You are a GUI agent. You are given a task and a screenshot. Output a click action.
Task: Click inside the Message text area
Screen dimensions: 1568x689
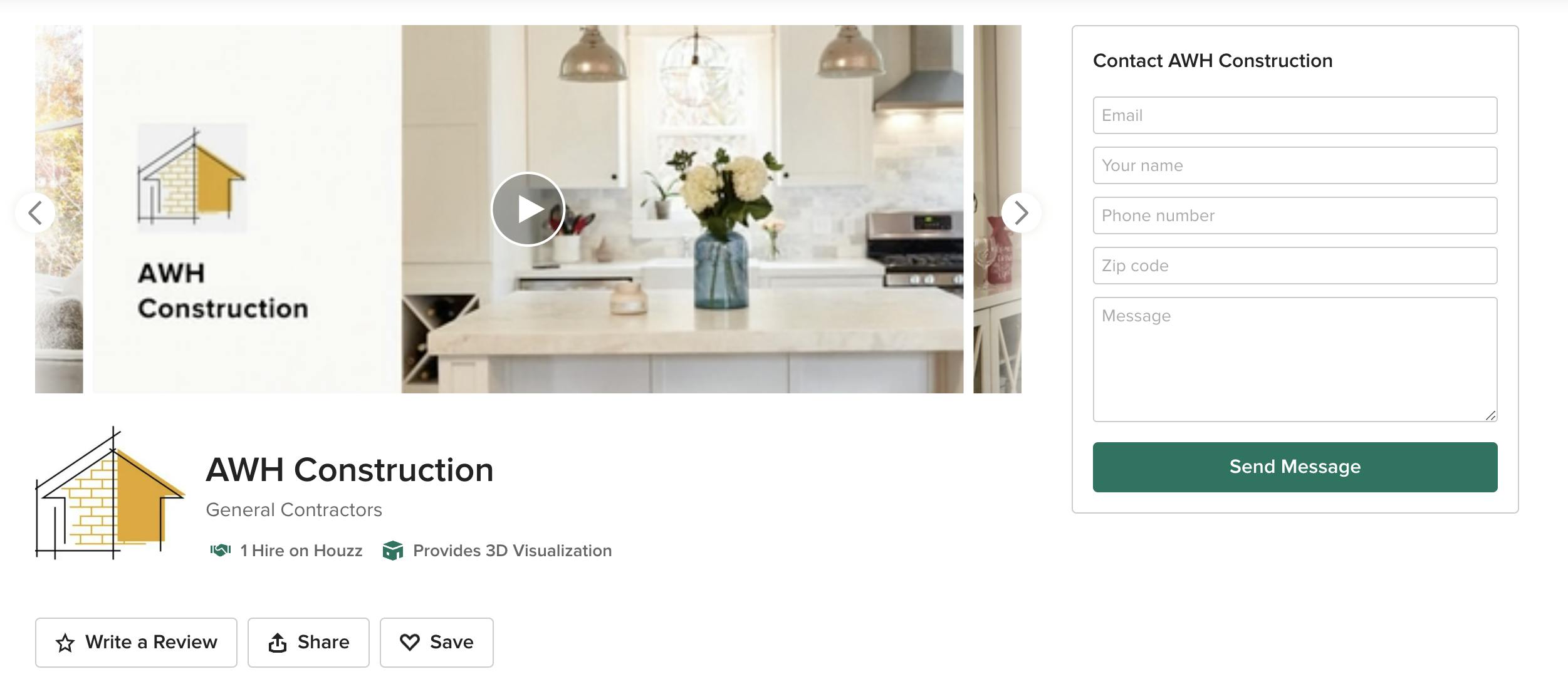(x=1295, y=360)
